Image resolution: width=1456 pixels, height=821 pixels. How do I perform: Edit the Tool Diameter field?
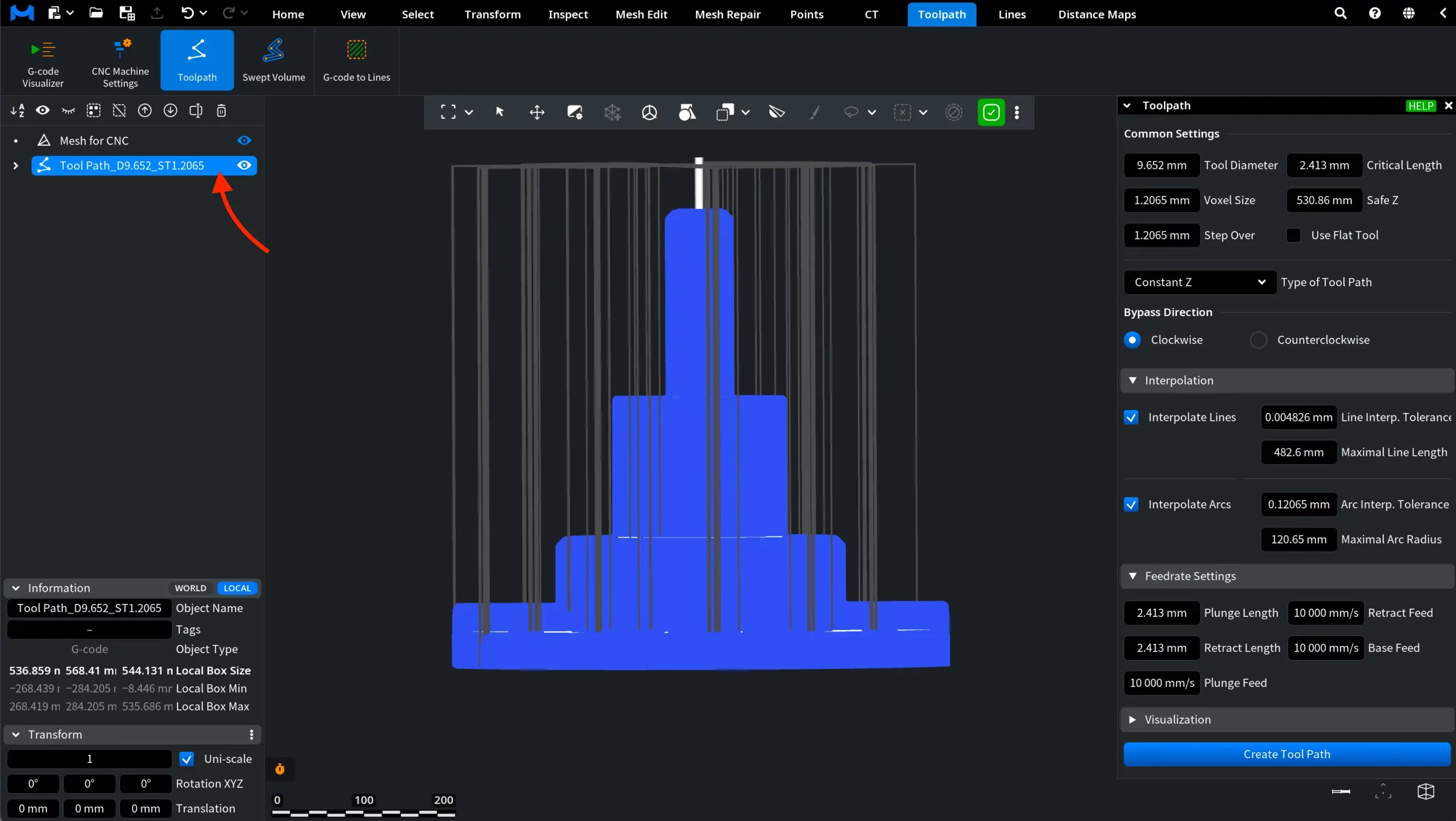tap(1161, 165)
